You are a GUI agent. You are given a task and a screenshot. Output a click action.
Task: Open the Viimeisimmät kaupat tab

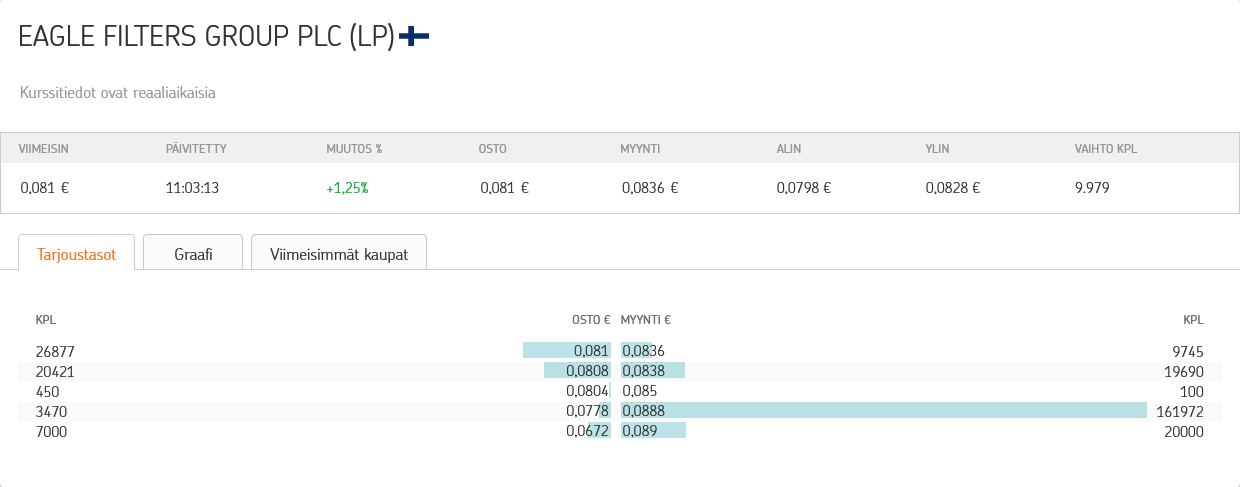[339, 254]
